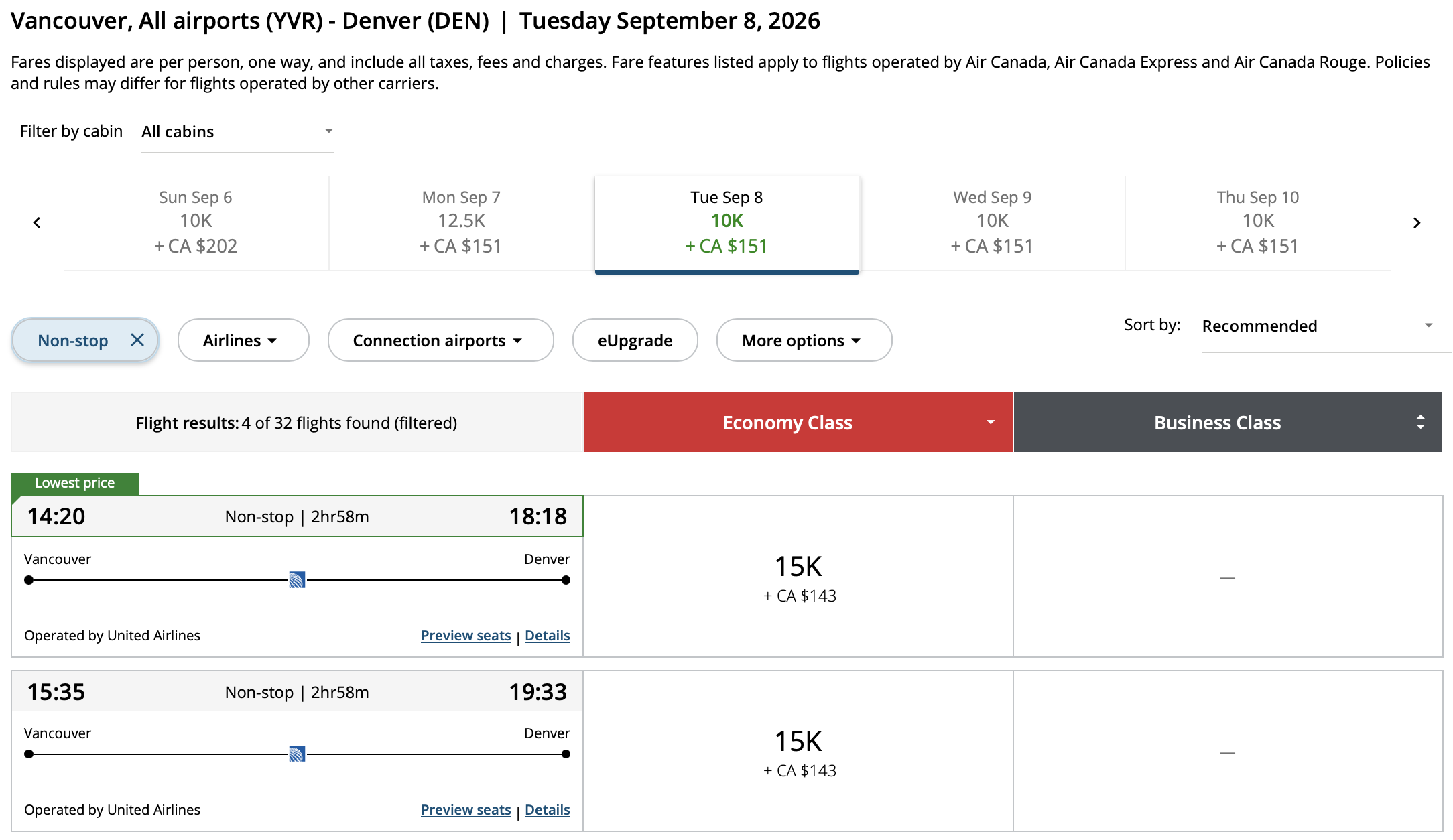Click the Flight results count text
Image resolution: width=1453 pixels, height=840 pixels.
(x=296, y=423)
